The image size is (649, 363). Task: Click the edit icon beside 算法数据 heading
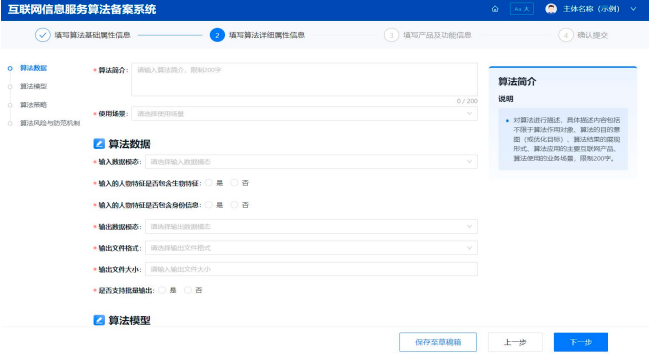coord(99,144)
